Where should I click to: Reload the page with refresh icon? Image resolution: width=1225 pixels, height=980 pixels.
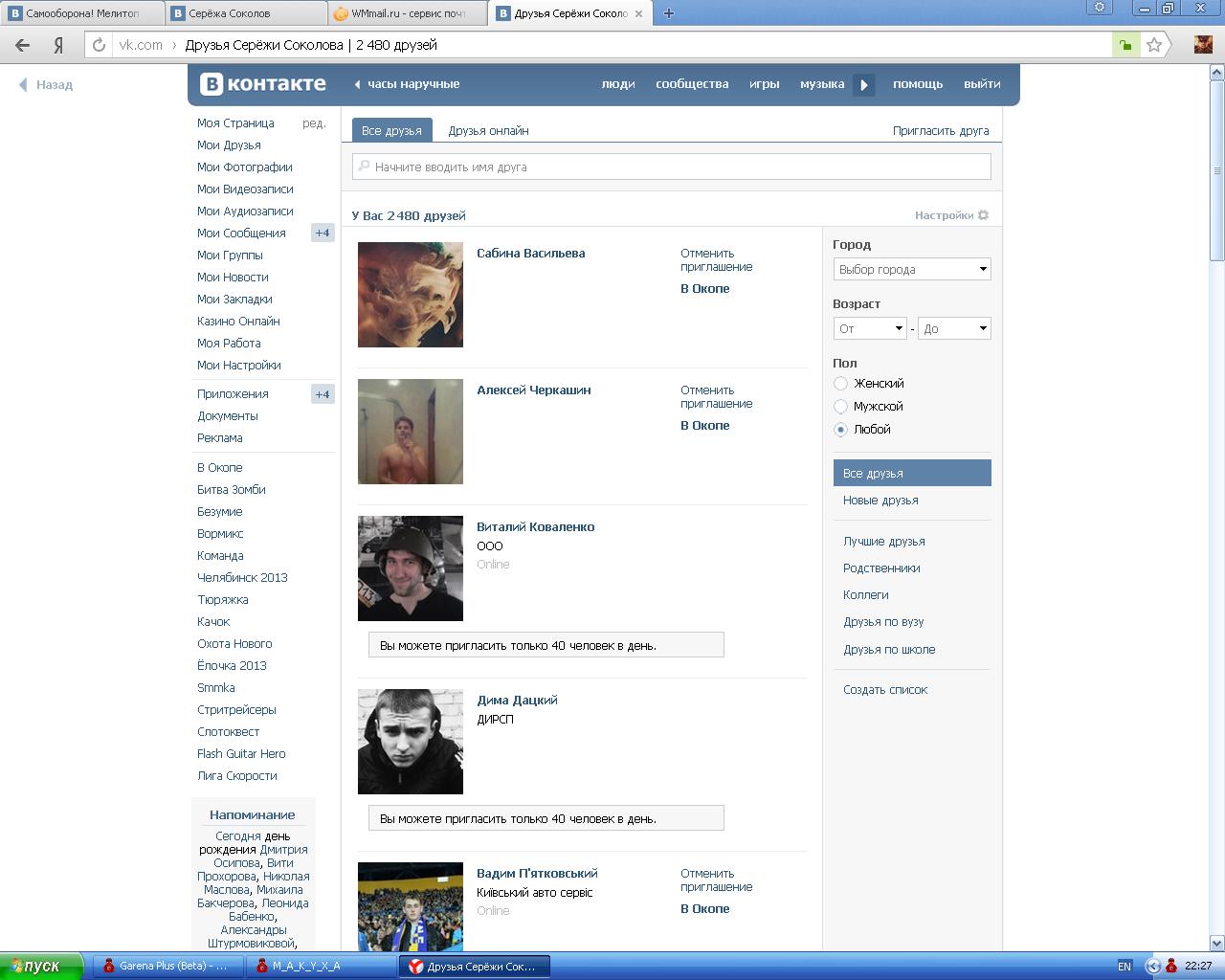99,45
